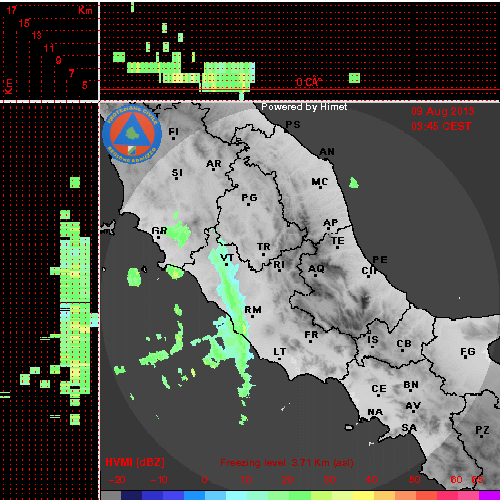
Task: Click the RM city label
Action: click(253, 310)
